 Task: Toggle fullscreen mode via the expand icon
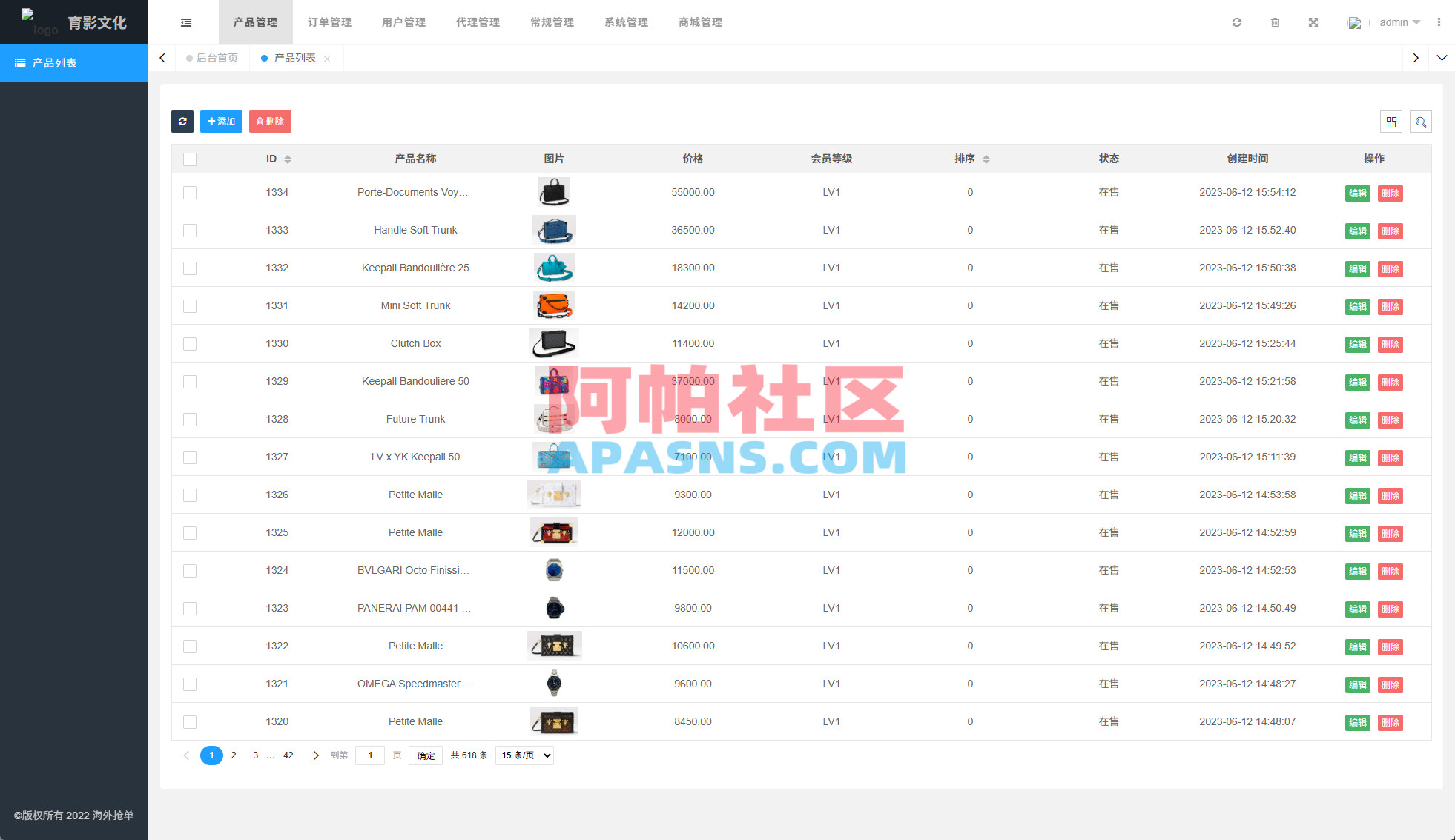tap(1313, 22)
